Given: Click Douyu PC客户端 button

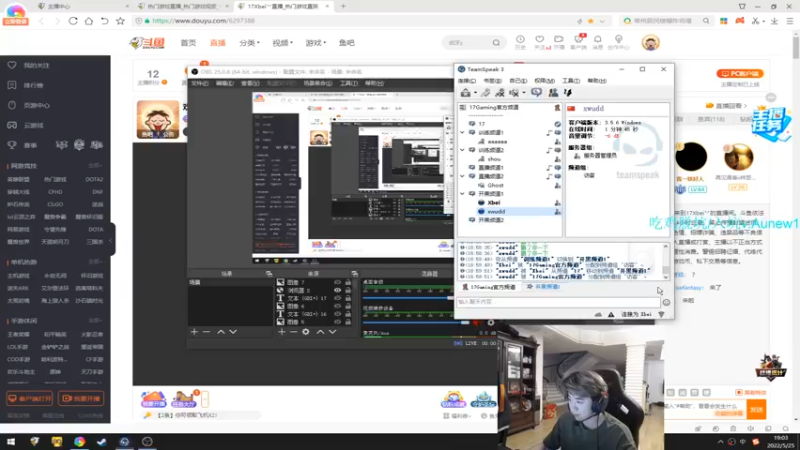Looking at the screenshot, I should tap(740, 73).
